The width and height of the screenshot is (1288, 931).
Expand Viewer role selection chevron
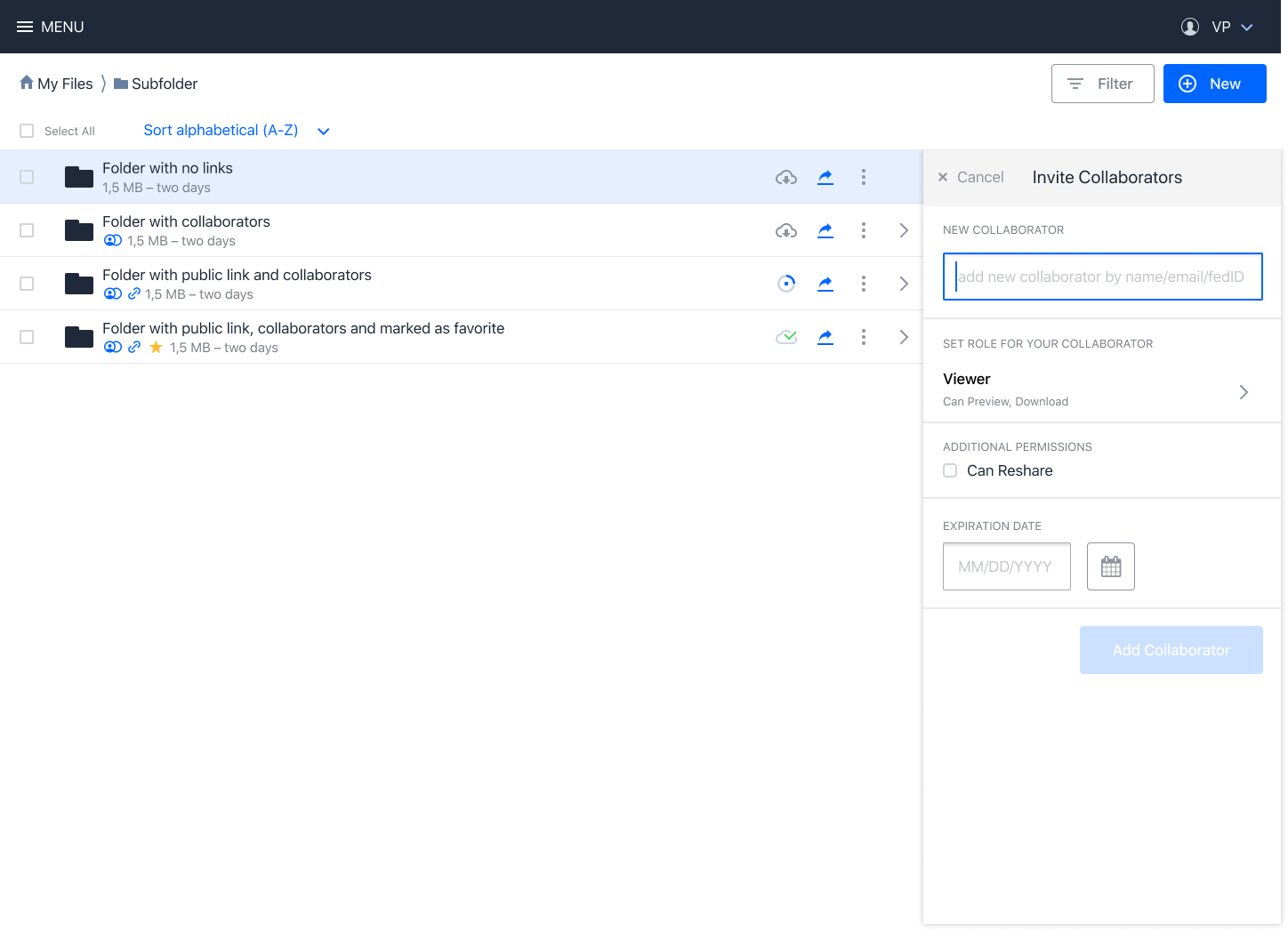(1244, 392)
